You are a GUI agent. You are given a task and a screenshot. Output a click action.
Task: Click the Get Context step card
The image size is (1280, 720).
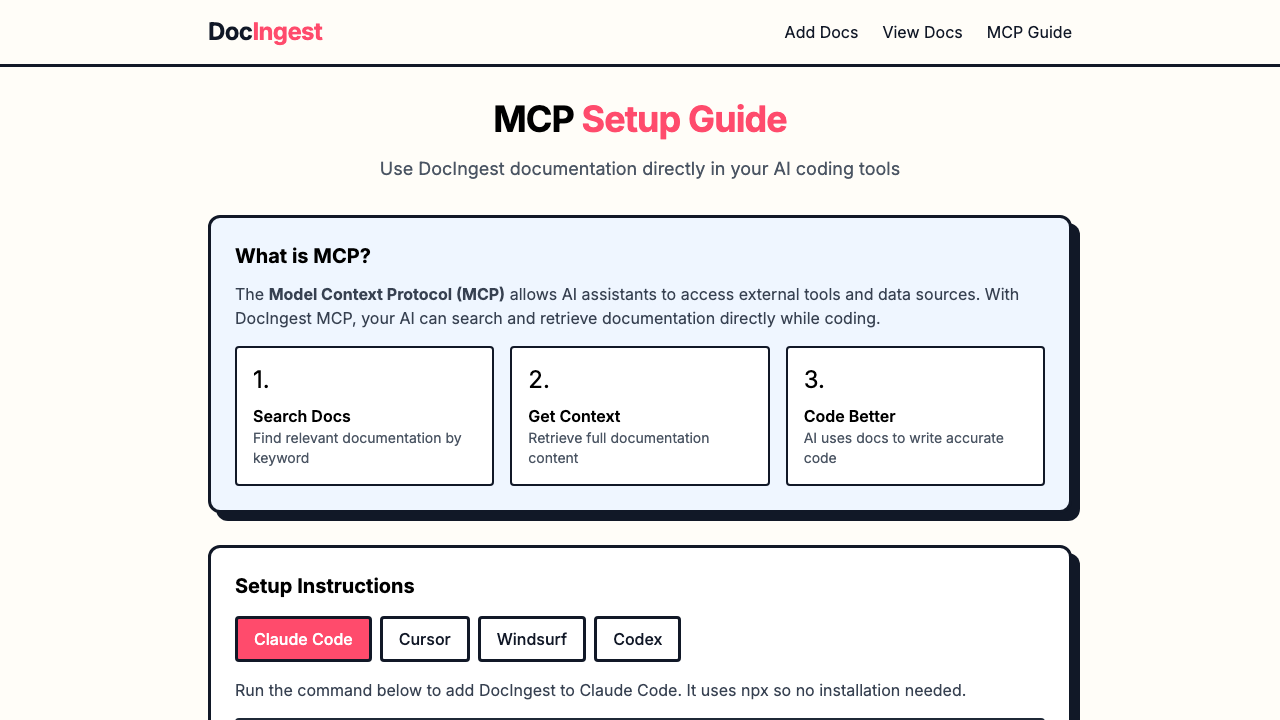click(640, 416)
